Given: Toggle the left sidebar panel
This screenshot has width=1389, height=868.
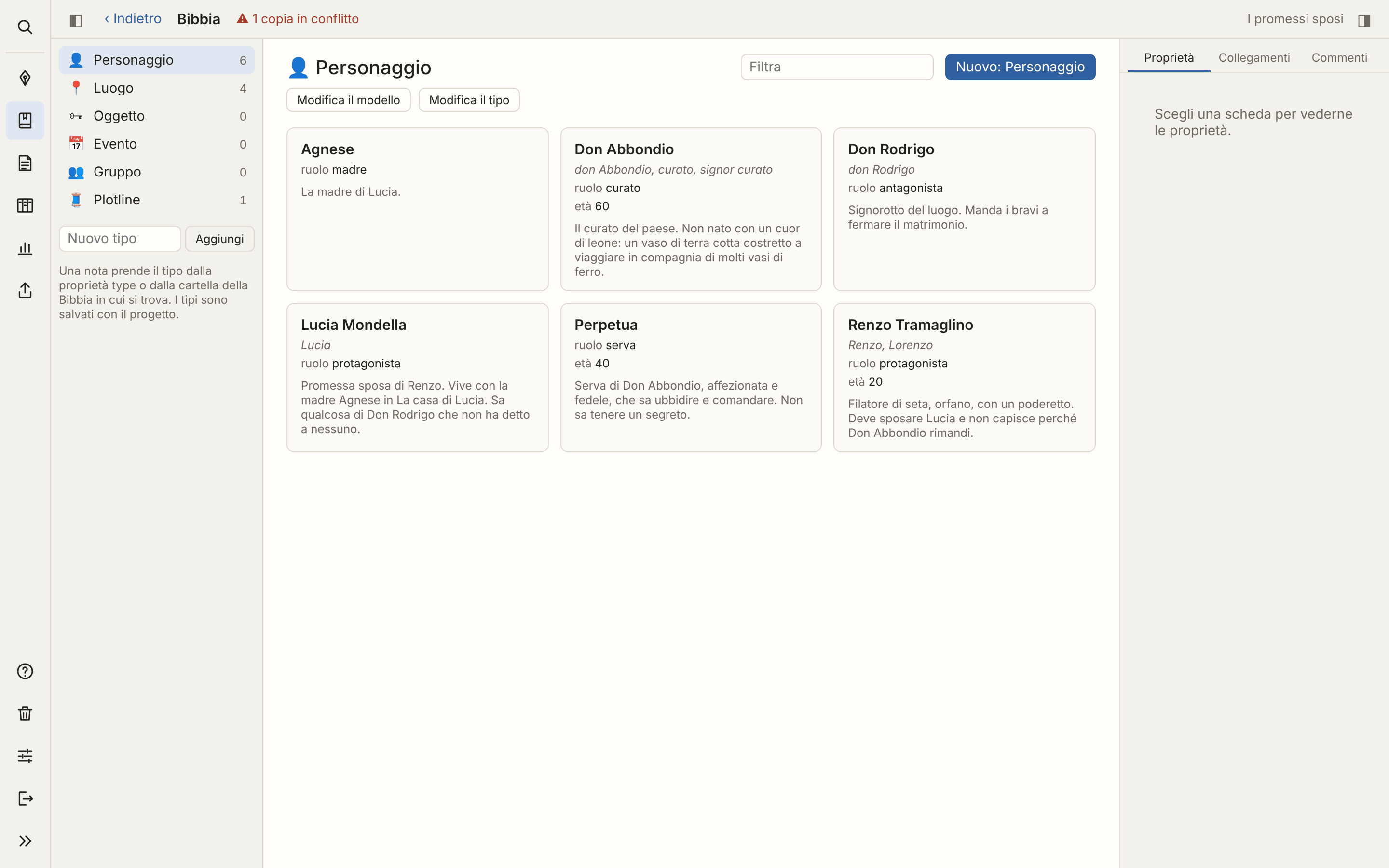Looking at the screenshot, I should (x=76, y=21).
